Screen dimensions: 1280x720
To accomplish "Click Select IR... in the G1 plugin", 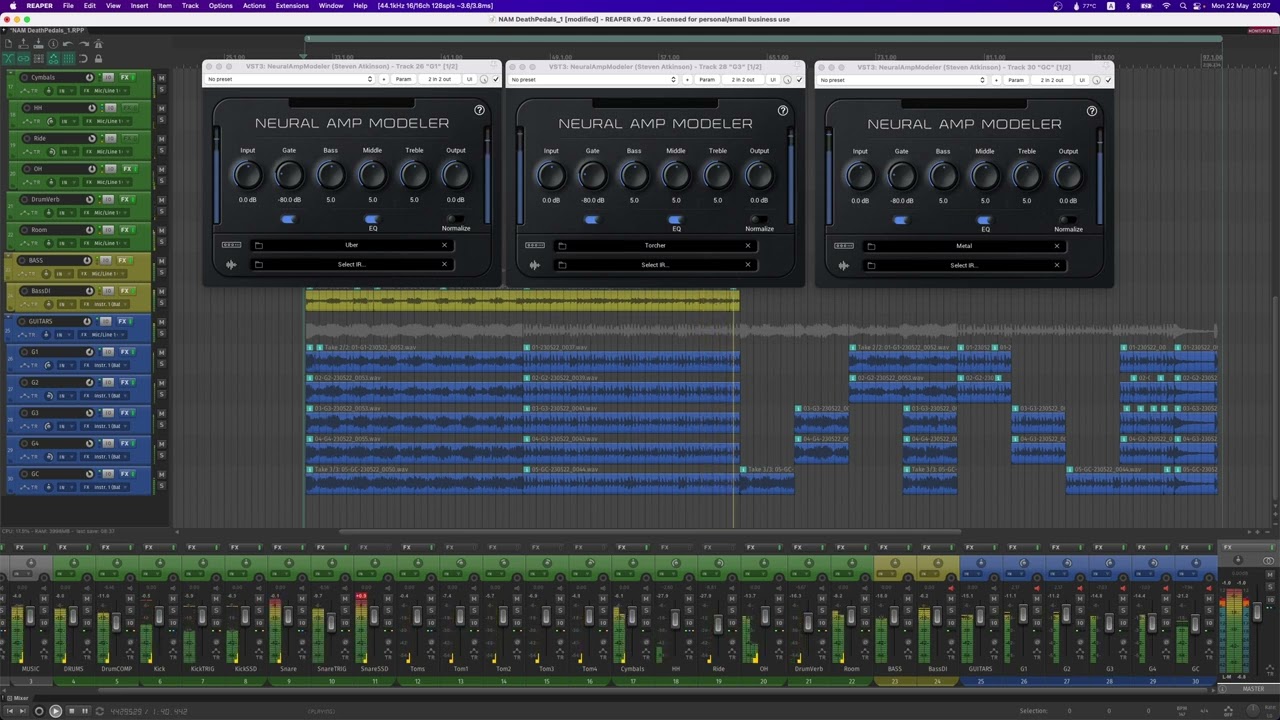I will tap(351, 264).
